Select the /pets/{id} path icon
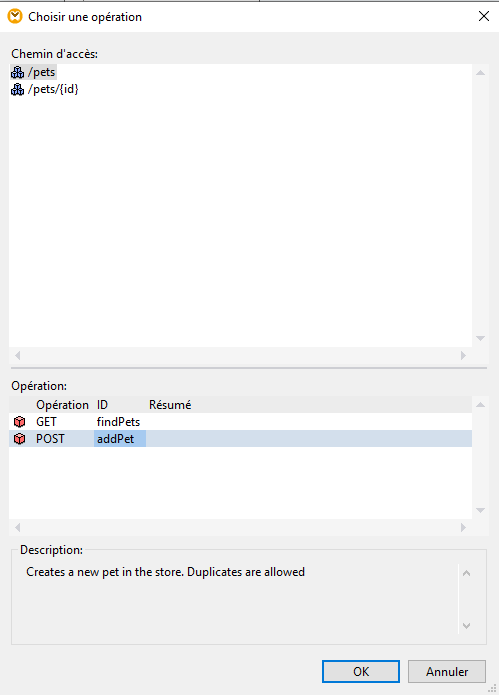This screenshot has height=695, width=499. [x=18, y=90]
